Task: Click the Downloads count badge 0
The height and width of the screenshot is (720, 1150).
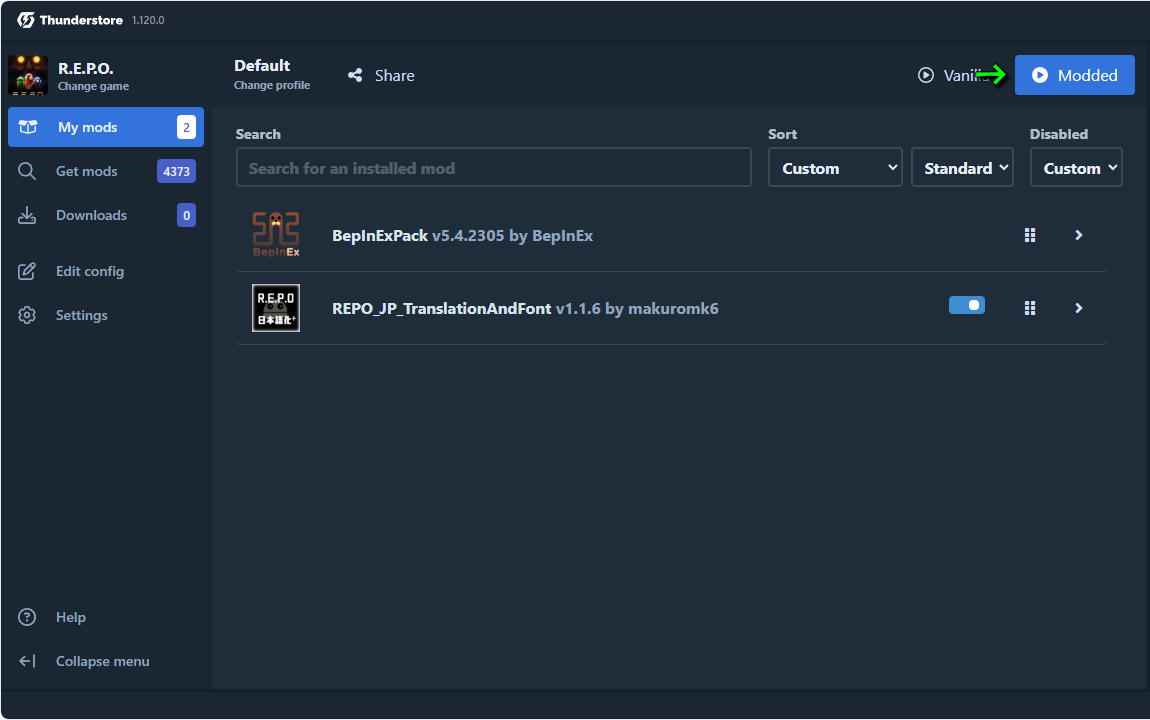Action: [x=186, y=215]
